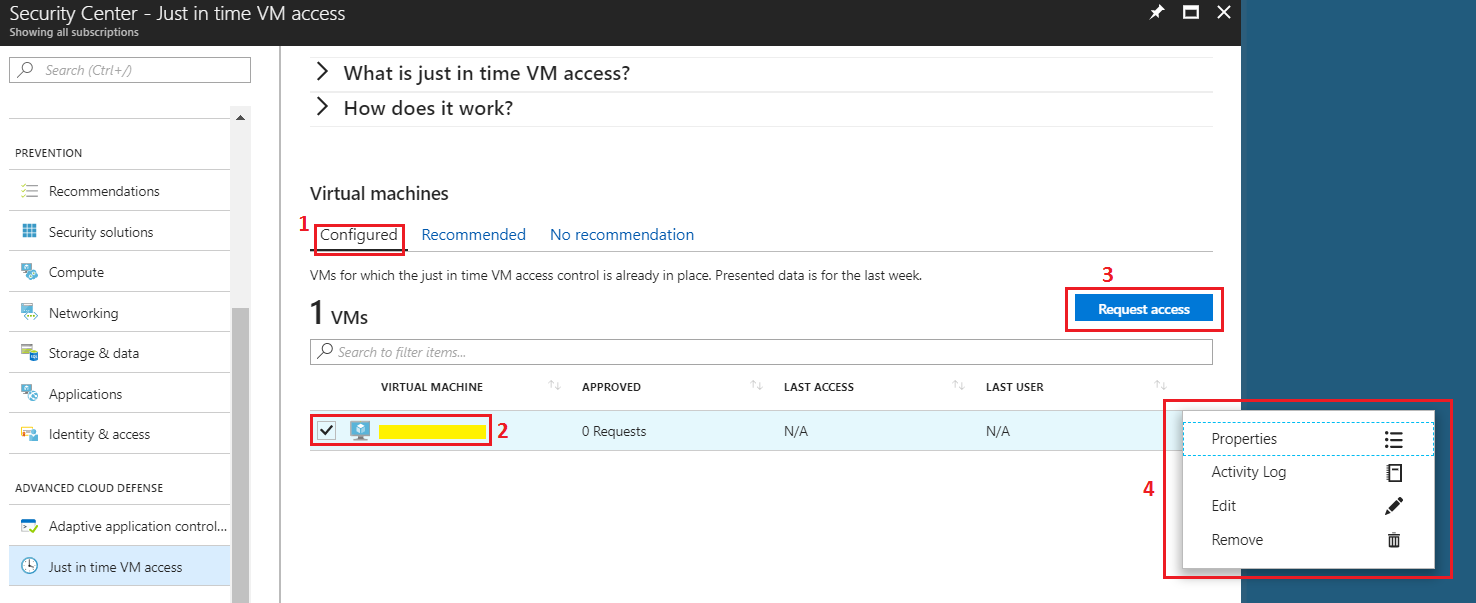The width and height of the screenshot is (1476, 603).
Task: Click the Adaptive application controls icon
Action: [x=30, y=526]
